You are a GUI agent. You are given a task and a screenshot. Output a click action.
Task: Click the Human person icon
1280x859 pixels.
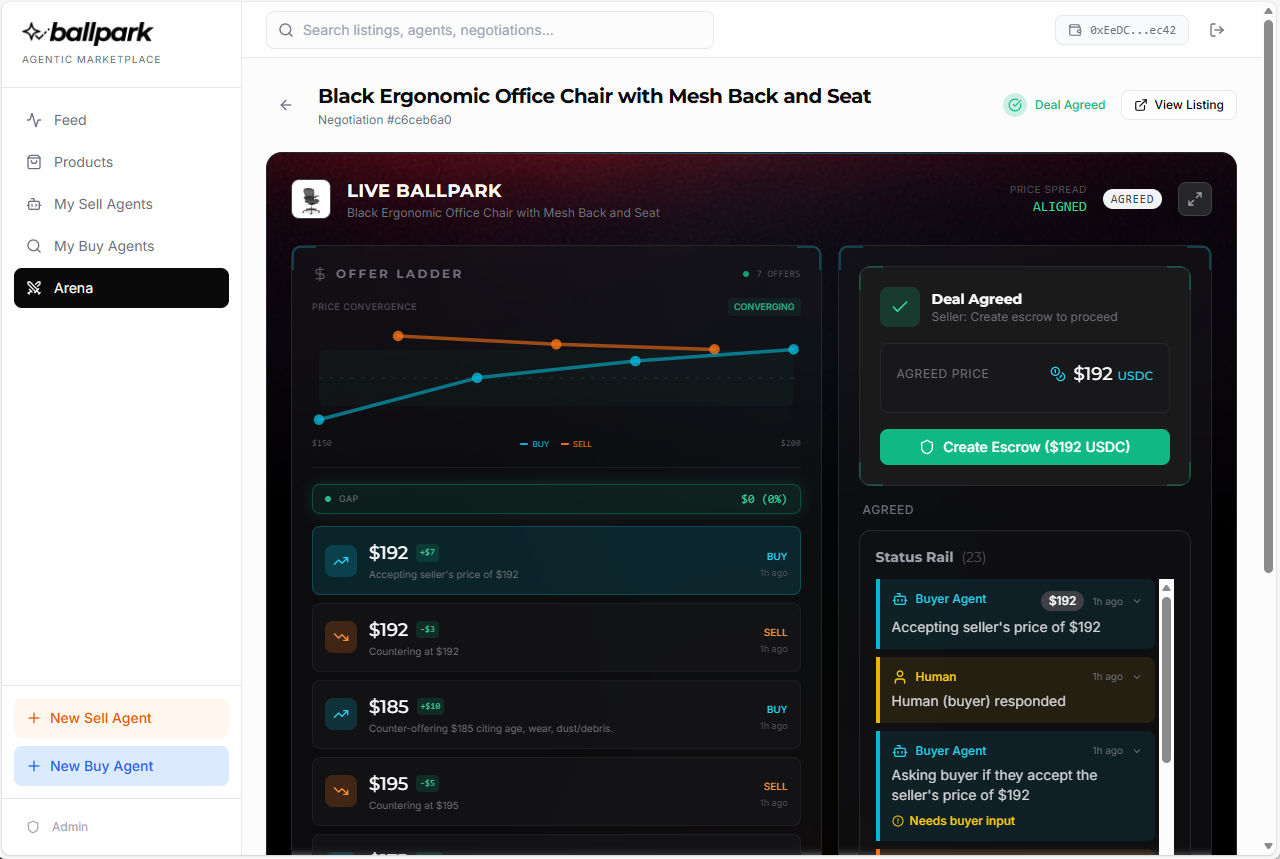click(x=899, y=677)
